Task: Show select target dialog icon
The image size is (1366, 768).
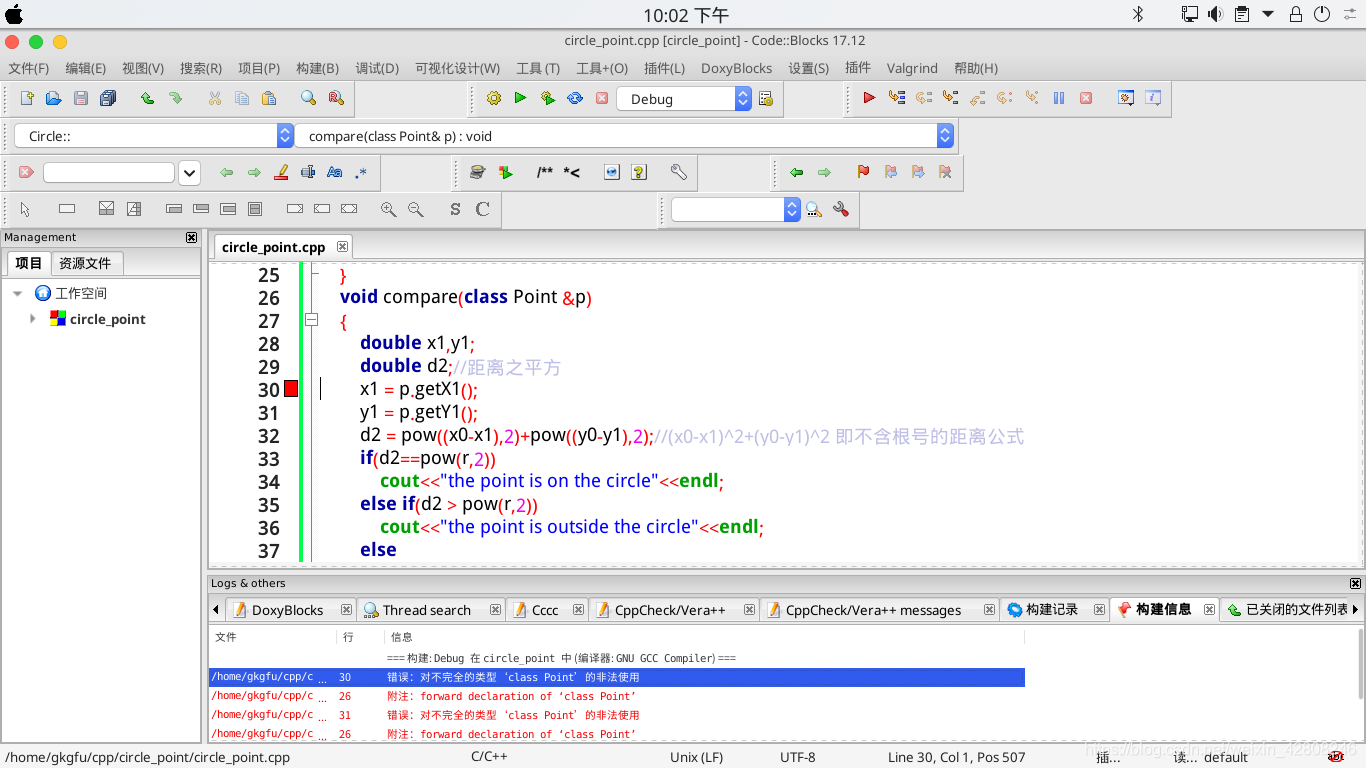Action: click(766, 98)
